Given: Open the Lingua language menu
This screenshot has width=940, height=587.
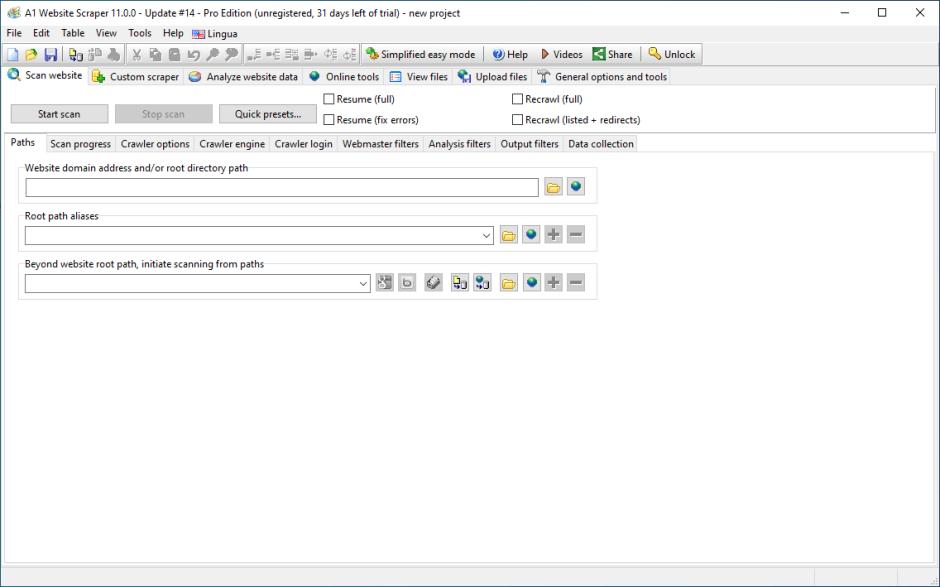Looking at the screenshot, I should [x=215, y=34].
